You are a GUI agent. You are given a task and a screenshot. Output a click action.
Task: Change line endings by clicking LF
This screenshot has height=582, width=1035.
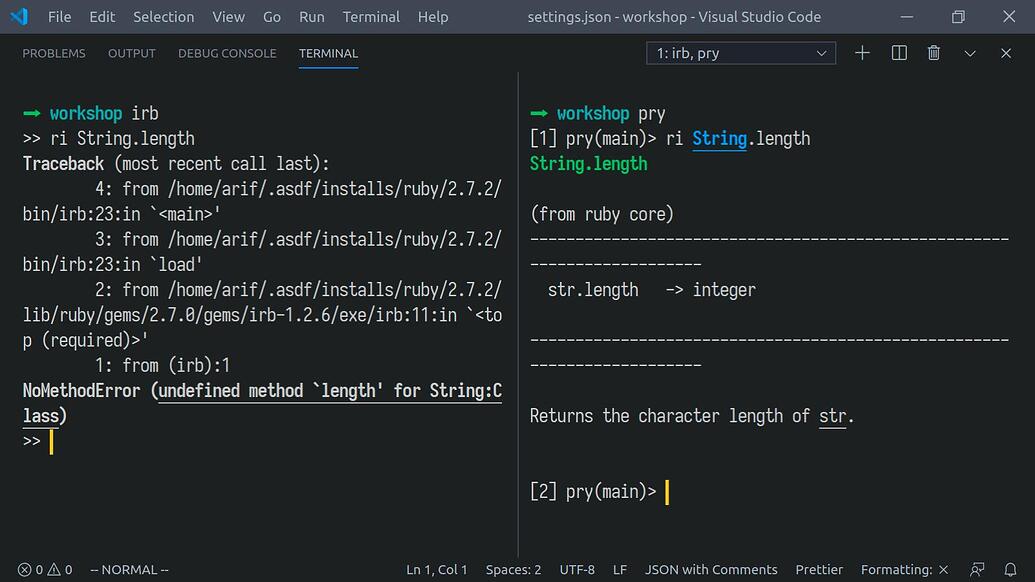click(619, 569)
